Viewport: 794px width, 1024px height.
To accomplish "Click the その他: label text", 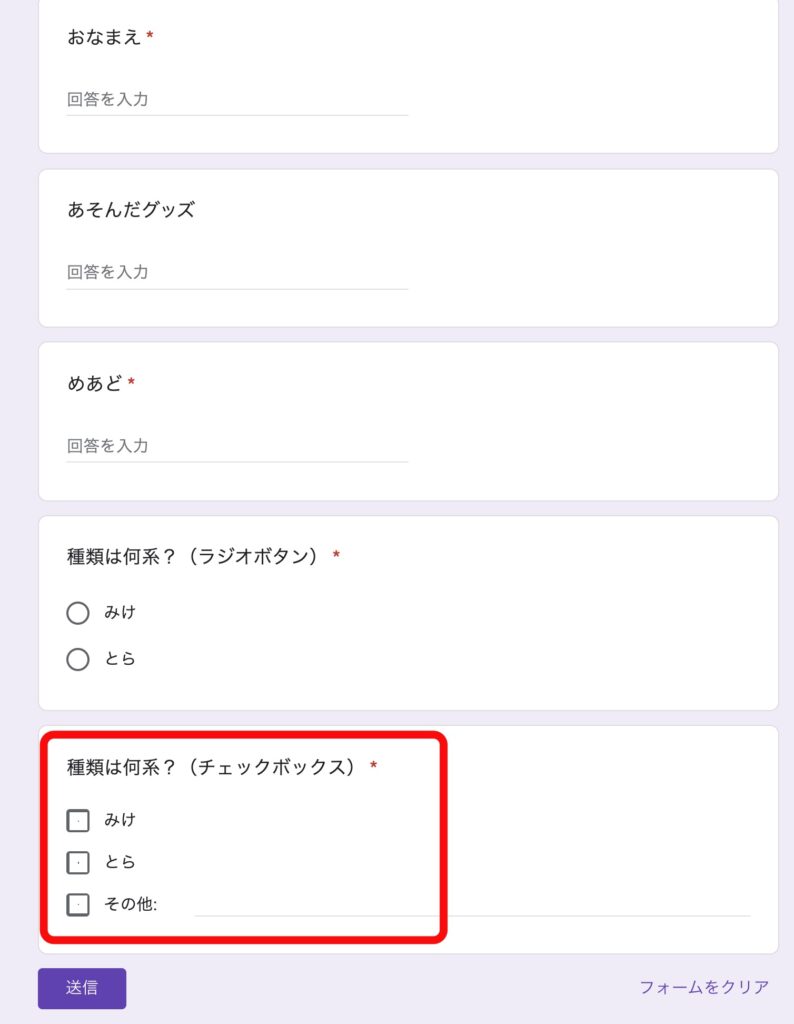I will pos(131,904).
